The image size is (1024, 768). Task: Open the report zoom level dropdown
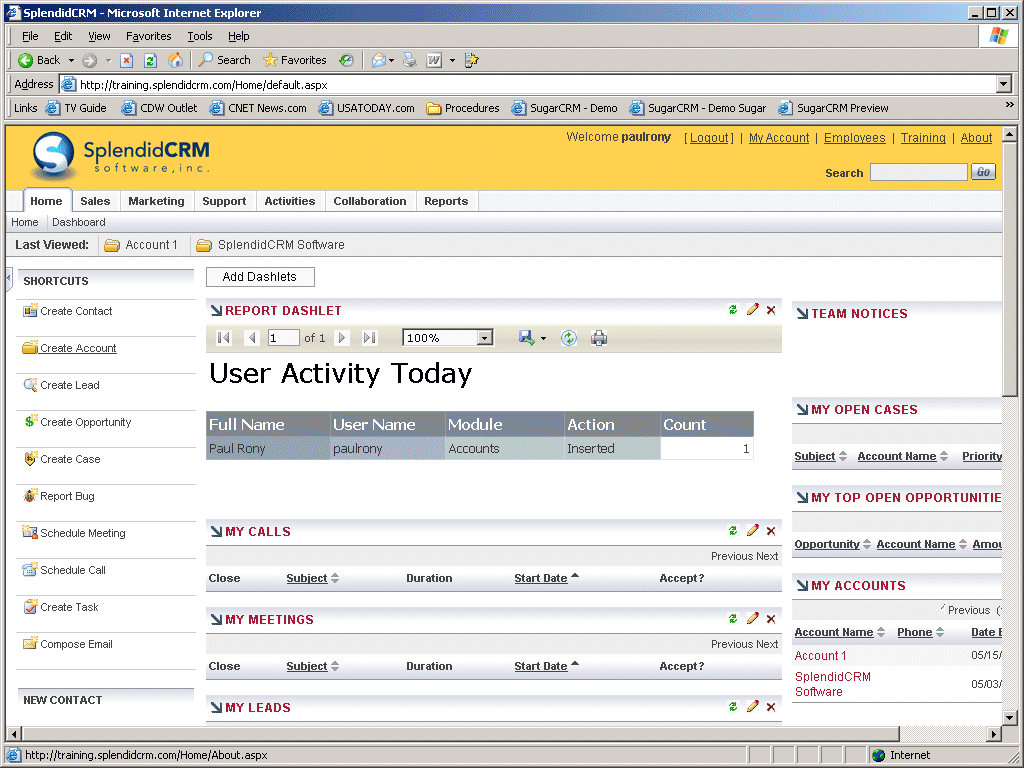485,338
